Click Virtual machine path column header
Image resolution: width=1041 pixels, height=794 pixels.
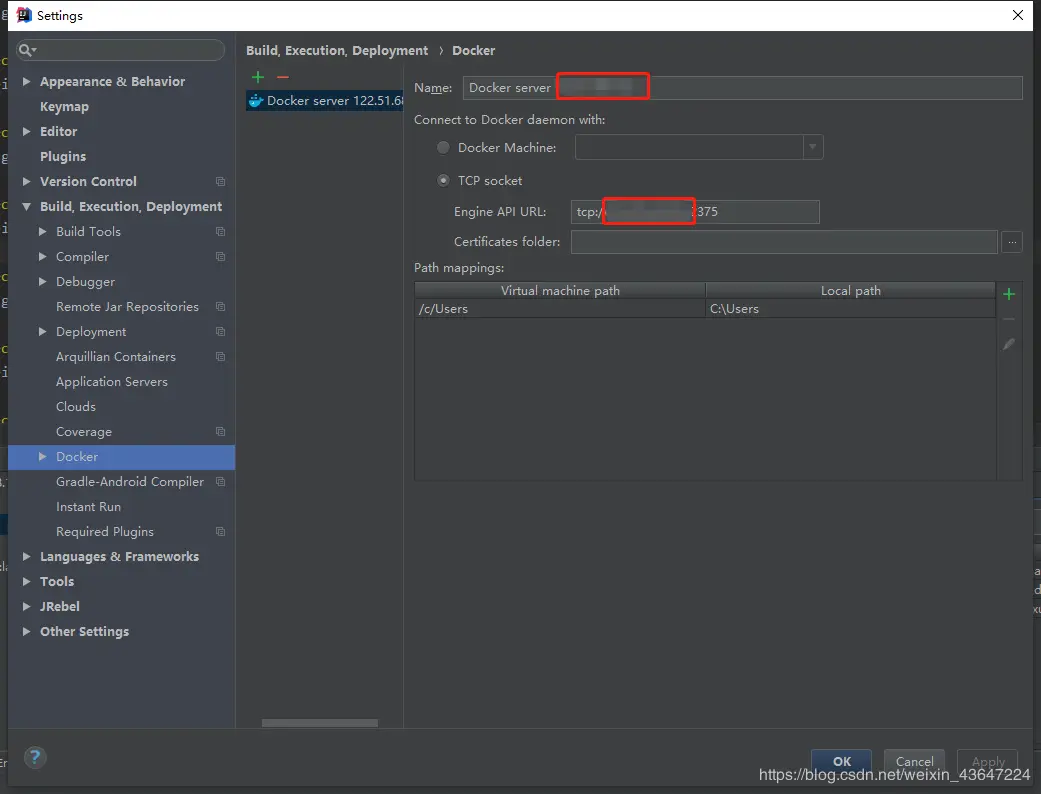pyautogui.click(x=560, y=291)
